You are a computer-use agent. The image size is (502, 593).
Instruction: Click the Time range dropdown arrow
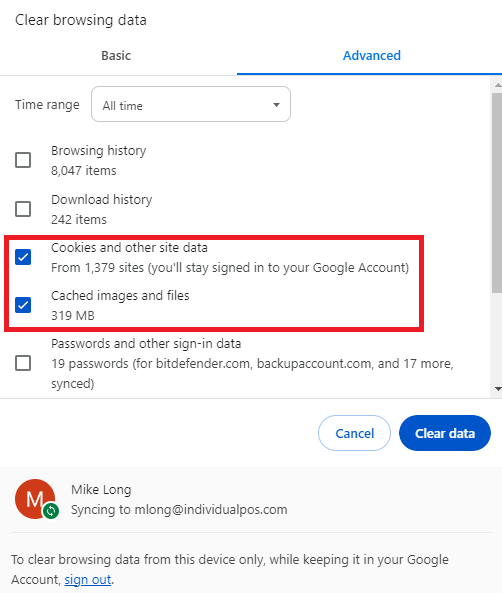coord(277,105)
